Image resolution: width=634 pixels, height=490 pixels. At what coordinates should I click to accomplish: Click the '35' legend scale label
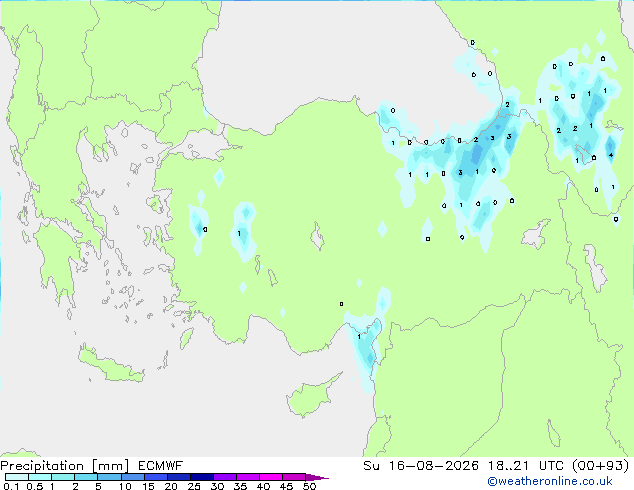coord(240,486)
